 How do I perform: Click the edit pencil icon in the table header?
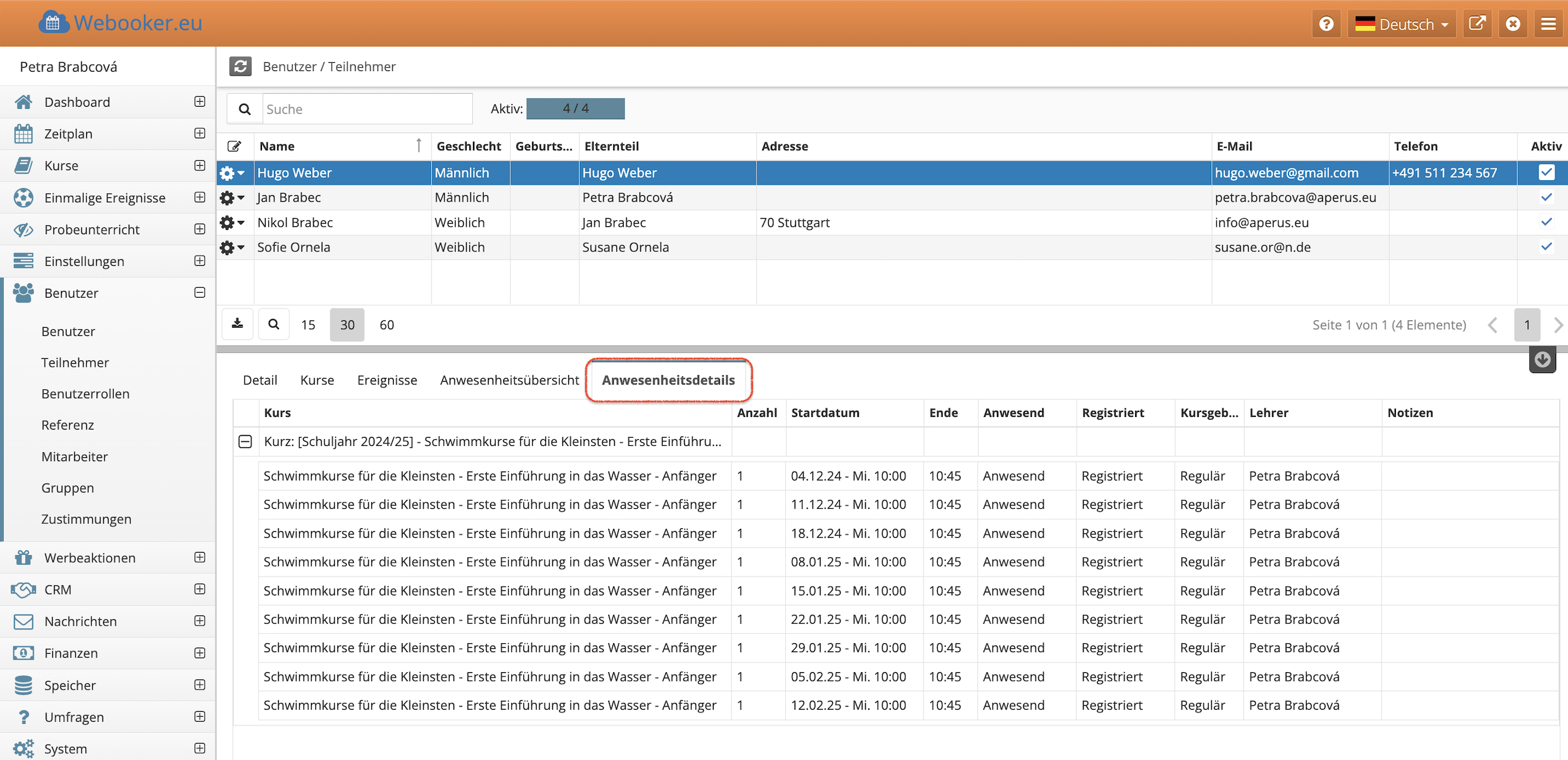point(234,146)
